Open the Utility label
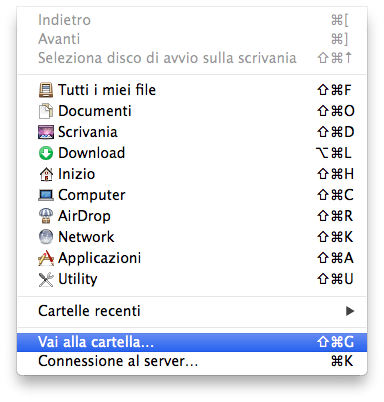 [x=78, y=279]
